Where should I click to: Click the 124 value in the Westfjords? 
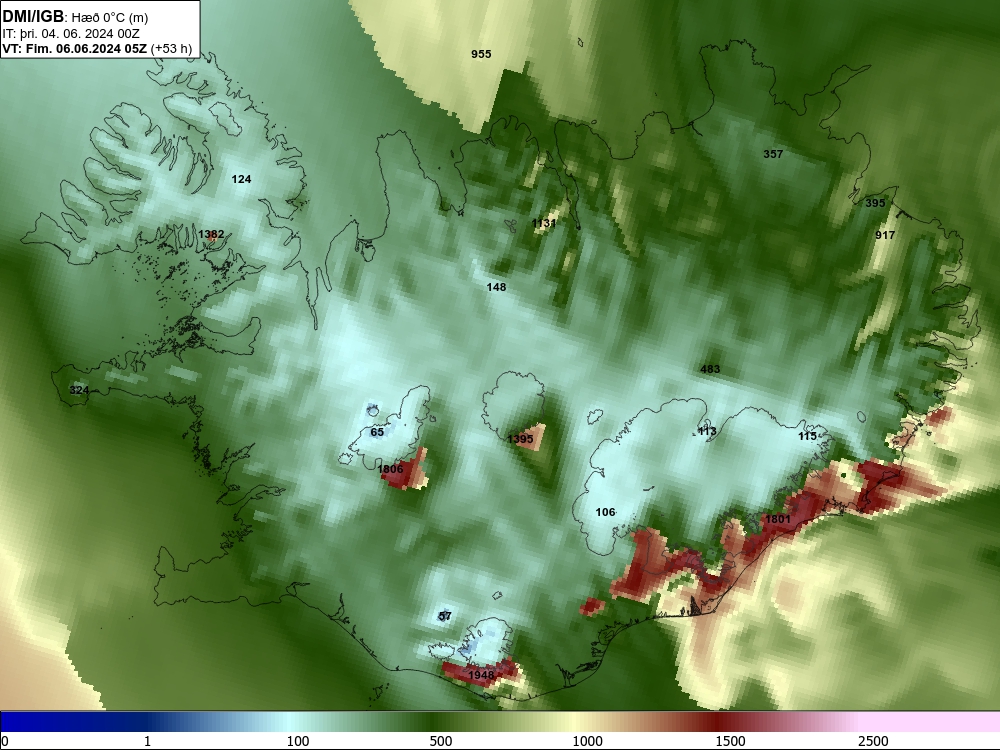pyautogui.click(x=241, y=179)
